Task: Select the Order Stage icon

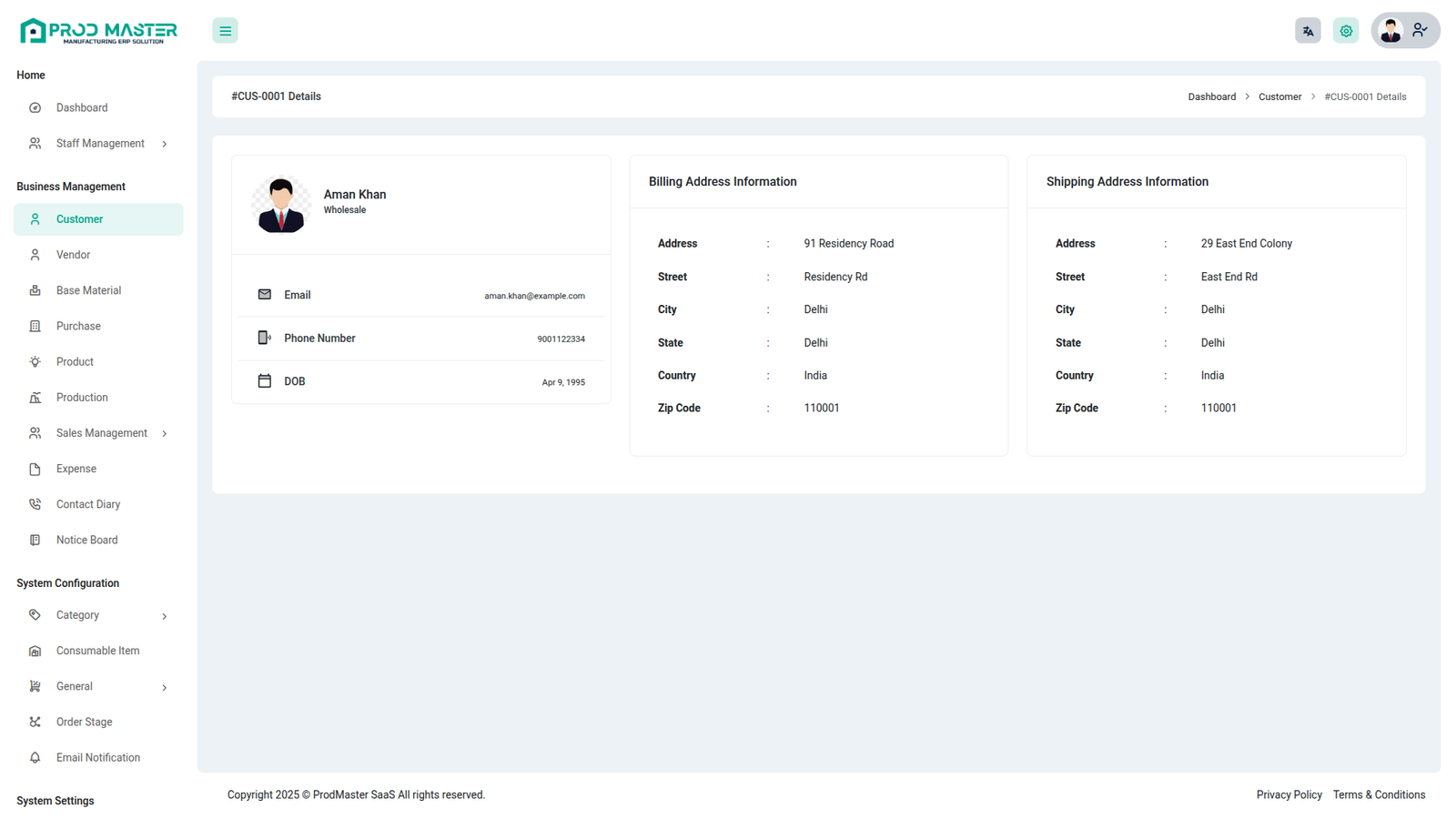Action: coord(35,722)
